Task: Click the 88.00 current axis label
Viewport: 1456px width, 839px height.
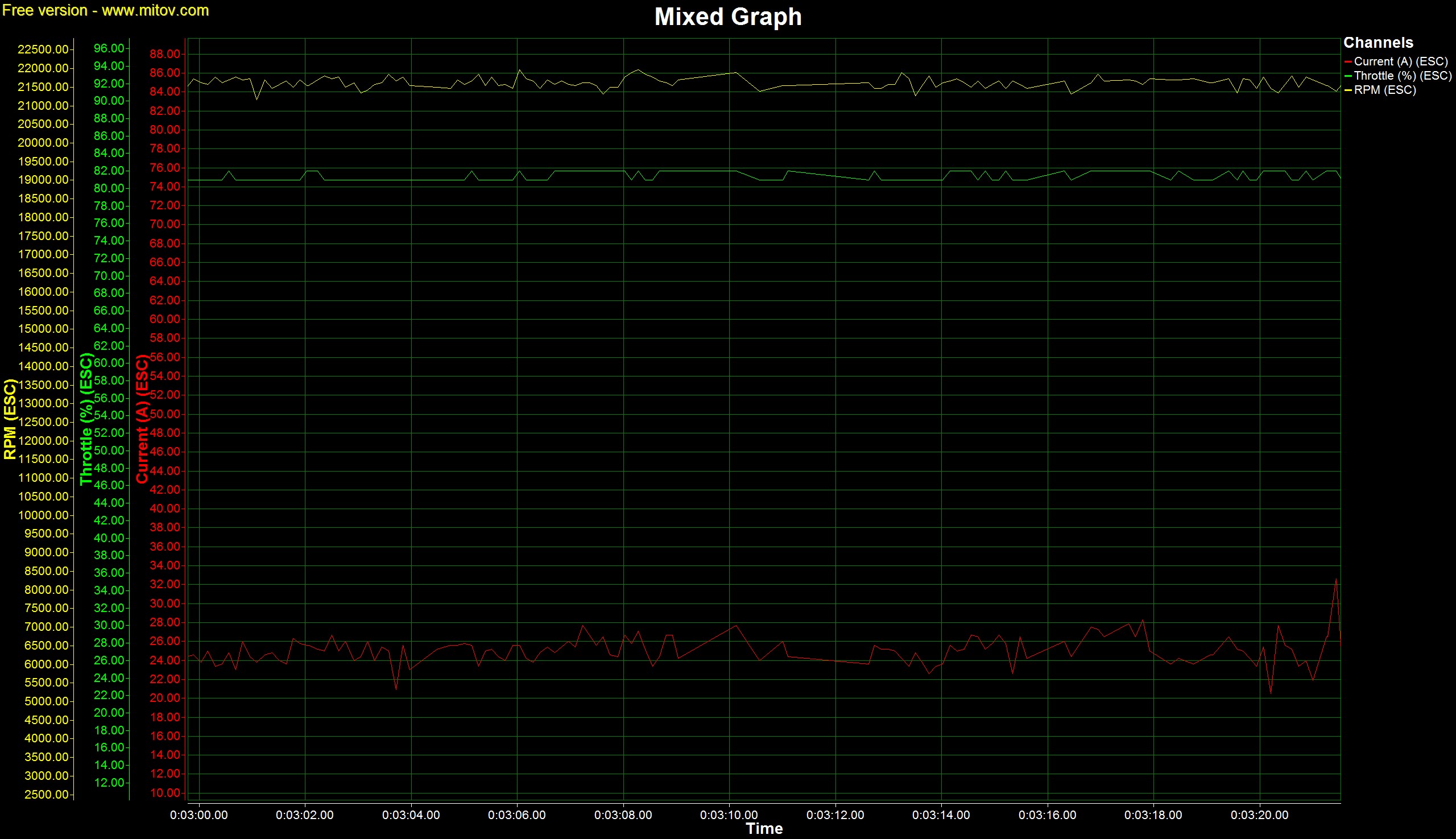Action: point(165,54)
